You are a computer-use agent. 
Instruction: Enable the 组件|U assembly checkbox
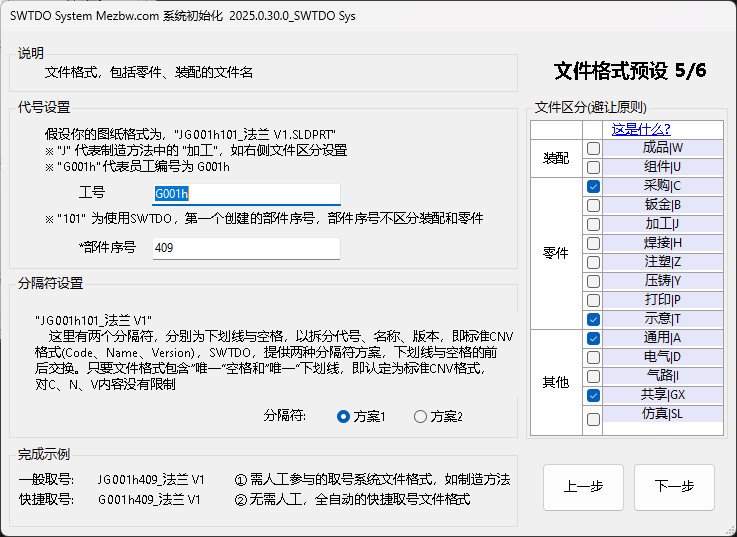pos(594,167)
